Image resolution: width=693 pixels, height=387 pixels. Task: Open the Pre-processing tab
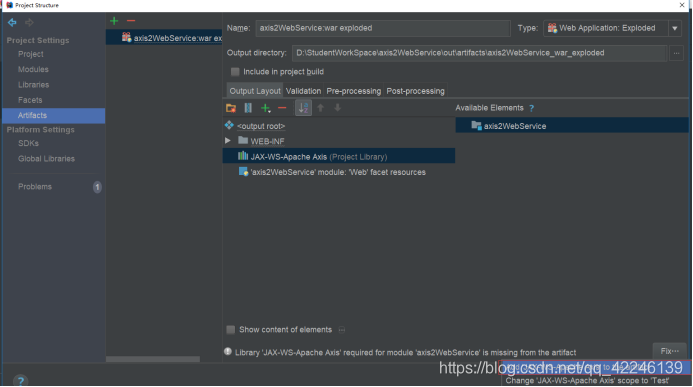pos(354,91)
